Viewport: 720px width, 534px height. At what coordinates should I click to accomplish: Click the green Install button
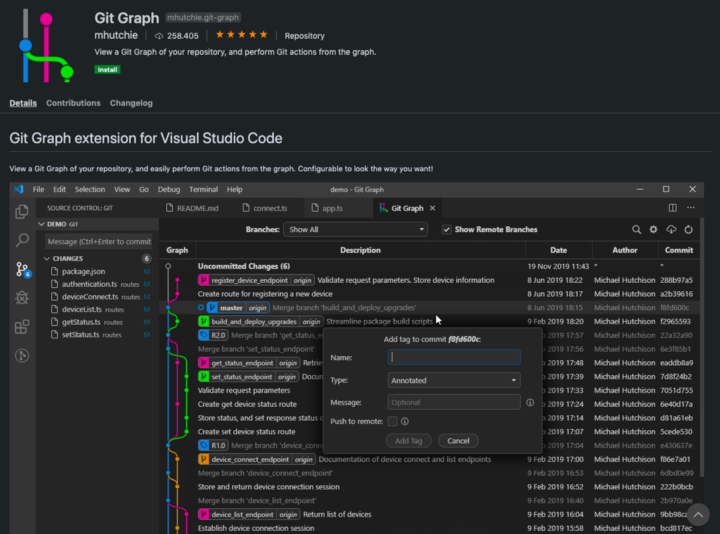107,70
